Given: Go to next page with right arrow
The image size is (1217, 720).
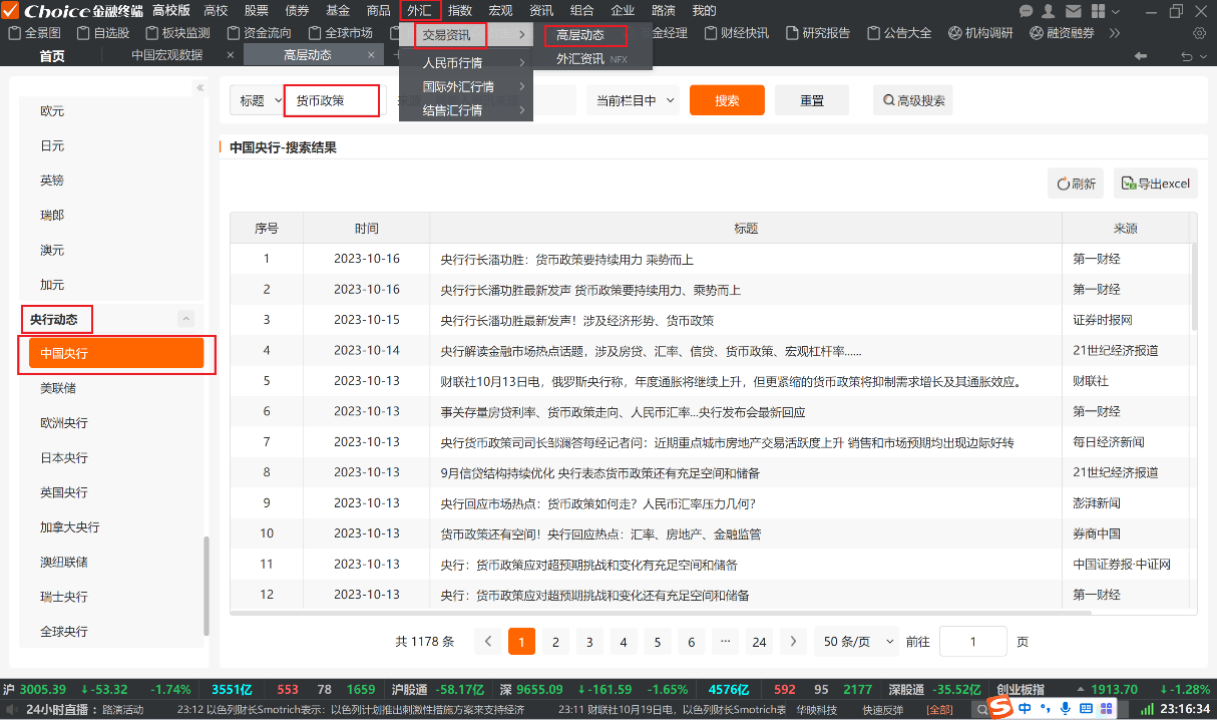Looking at the screenshot, I should click(x=793, y=641).
